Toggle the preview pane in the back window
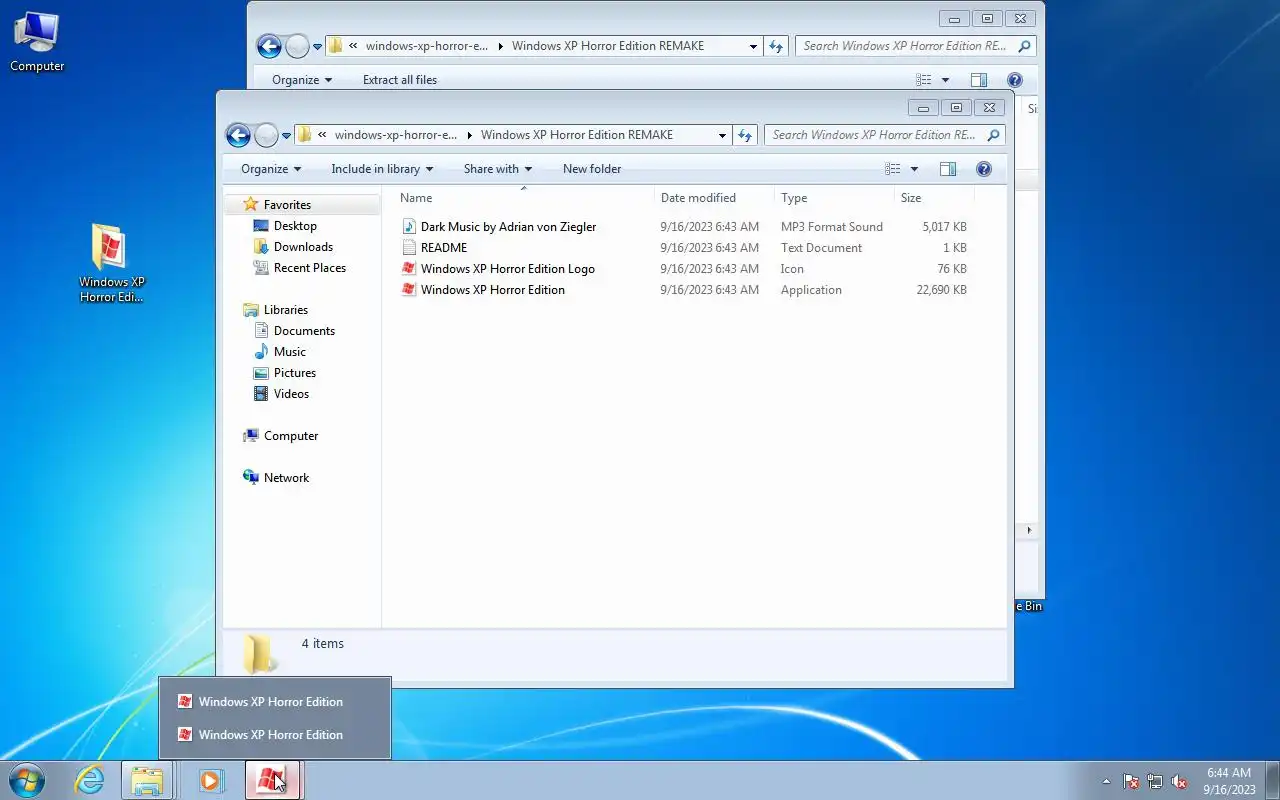1280x800 pixels. pos(979,80)
